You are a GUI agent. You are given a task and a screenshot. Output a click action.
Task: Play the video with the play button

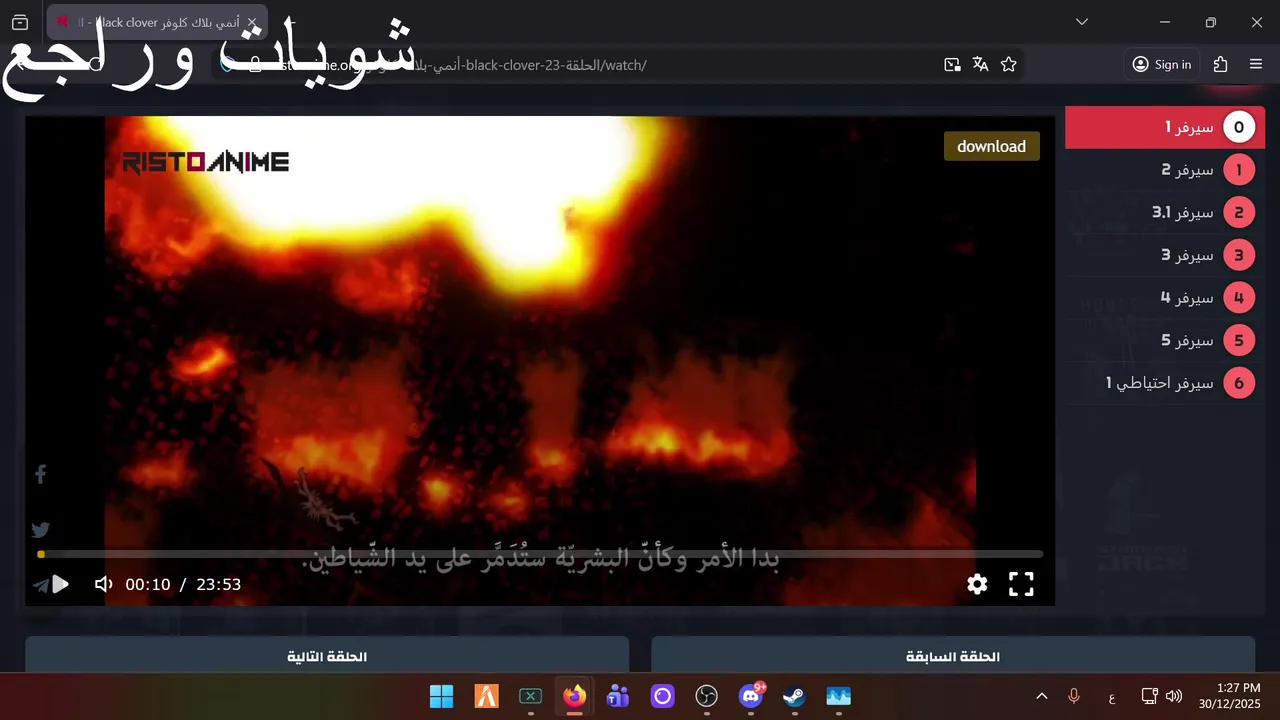click(60, 584)
